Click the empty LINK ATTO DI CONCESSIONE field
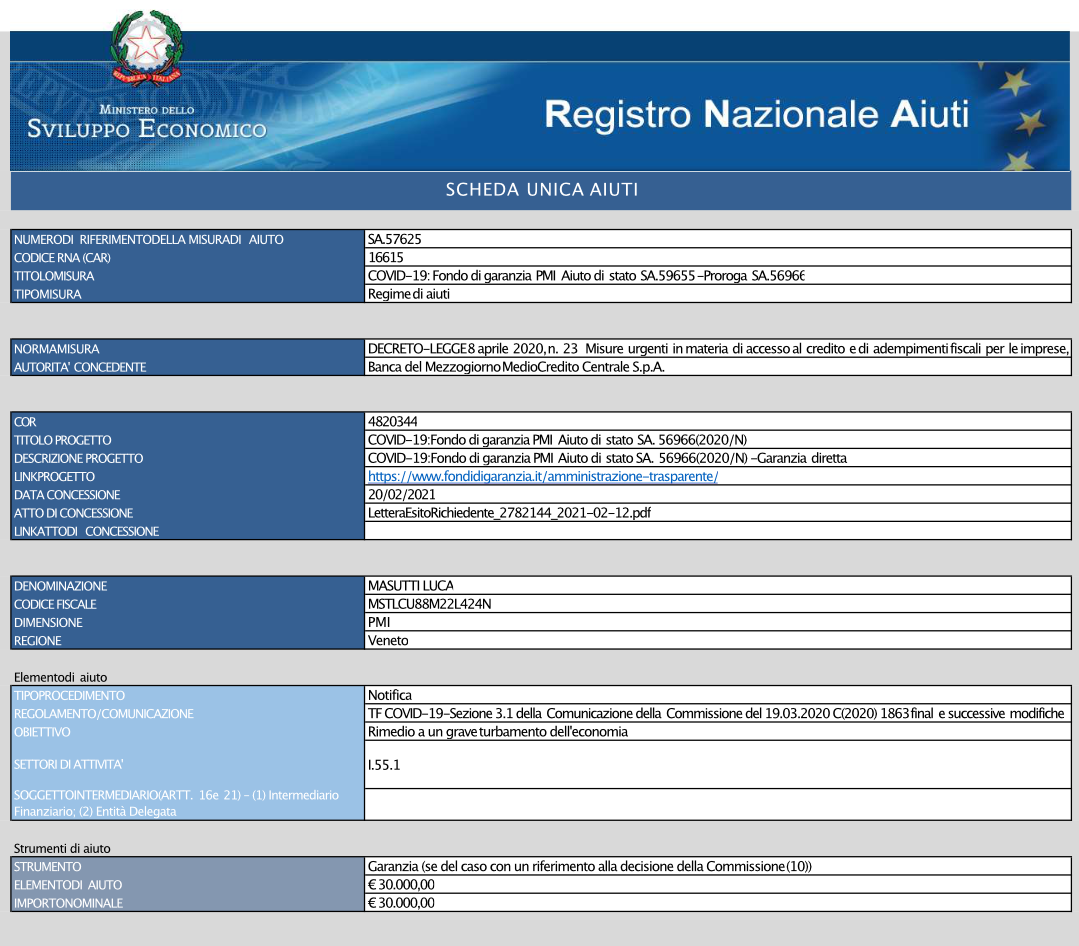The height and width of the screenshot is (946, 1079). [x=718, y=531]
